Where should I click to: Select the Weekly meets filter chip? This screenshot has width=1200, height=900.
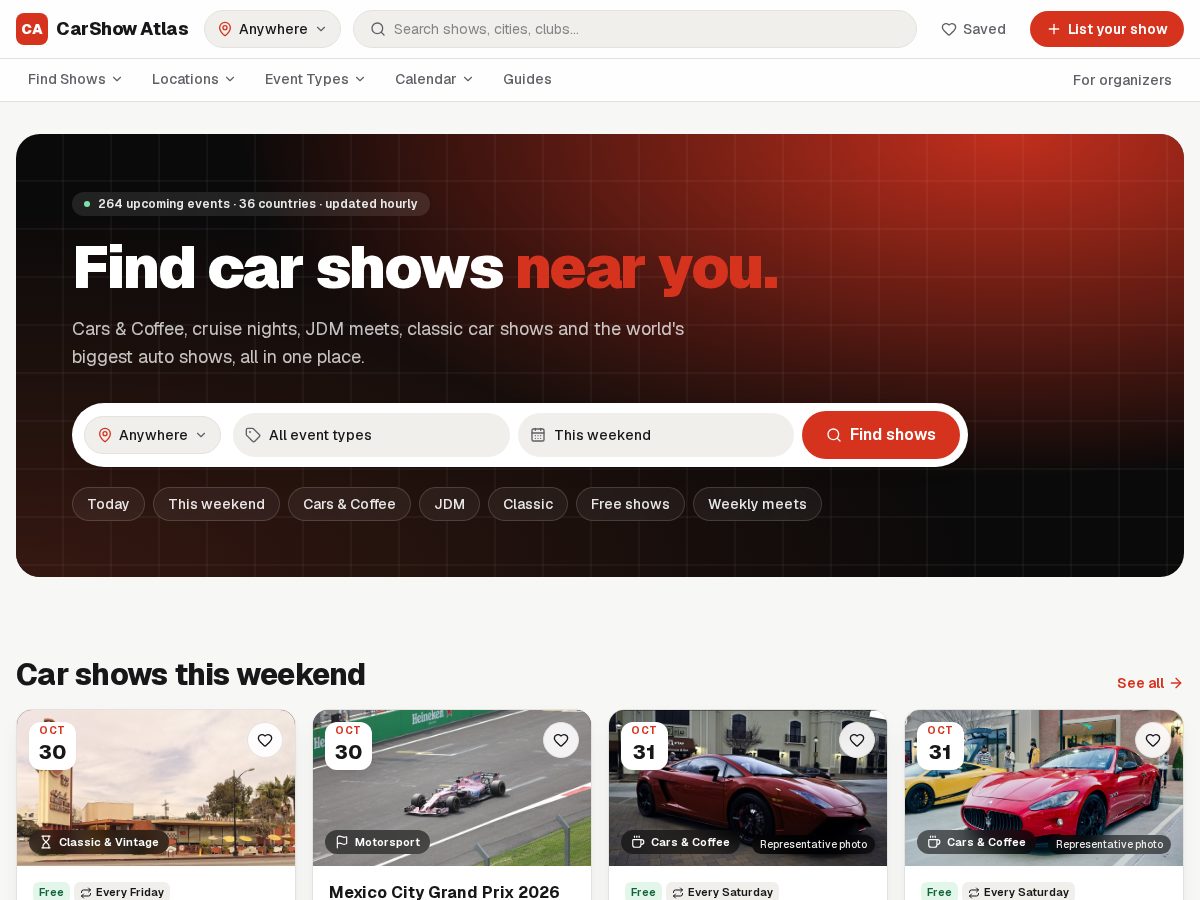point(757,504)
